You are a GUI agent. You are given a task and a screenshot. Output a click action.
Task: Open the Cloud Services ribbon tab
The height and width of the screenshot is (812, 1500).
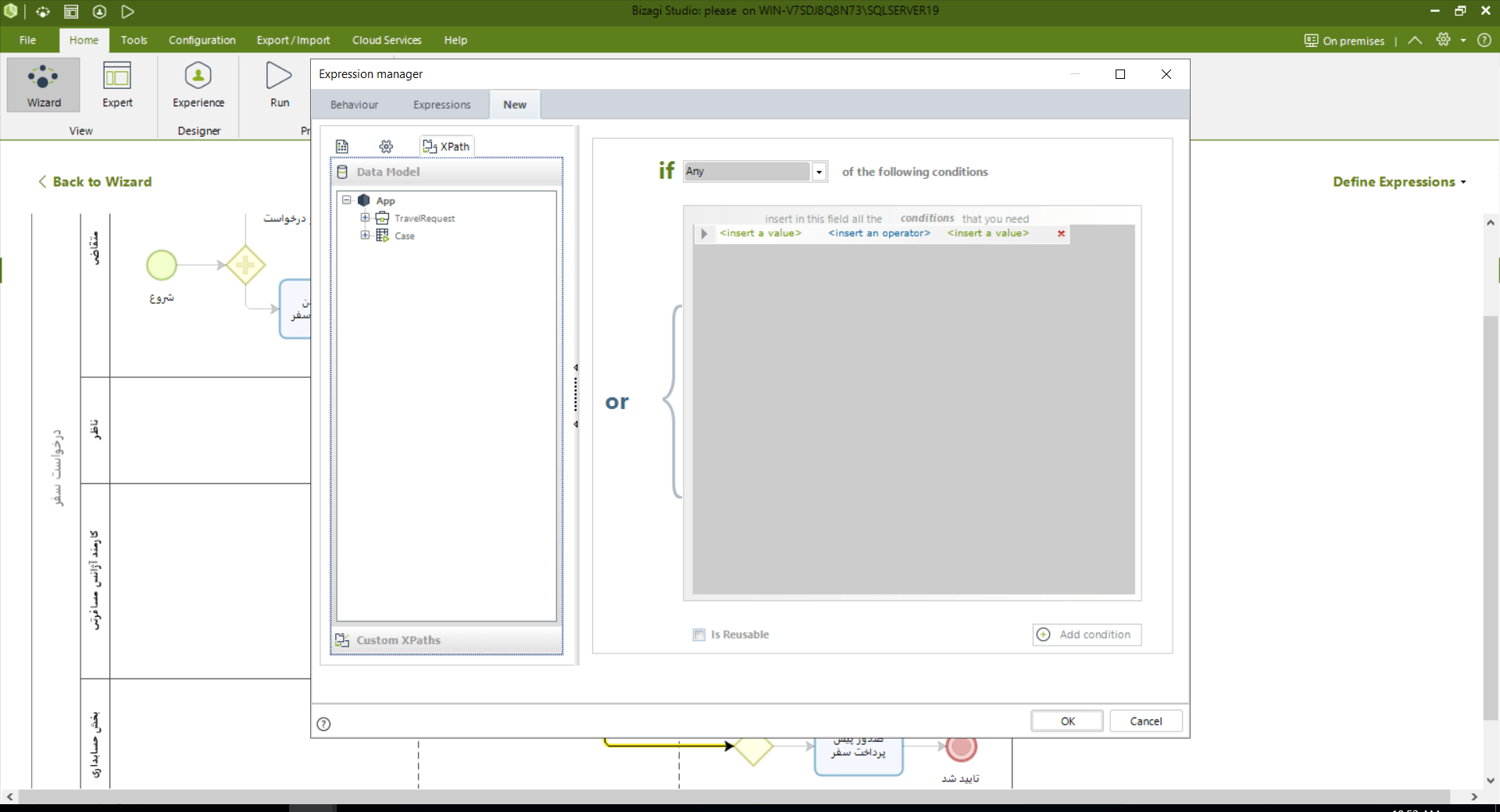pos(387,40)
